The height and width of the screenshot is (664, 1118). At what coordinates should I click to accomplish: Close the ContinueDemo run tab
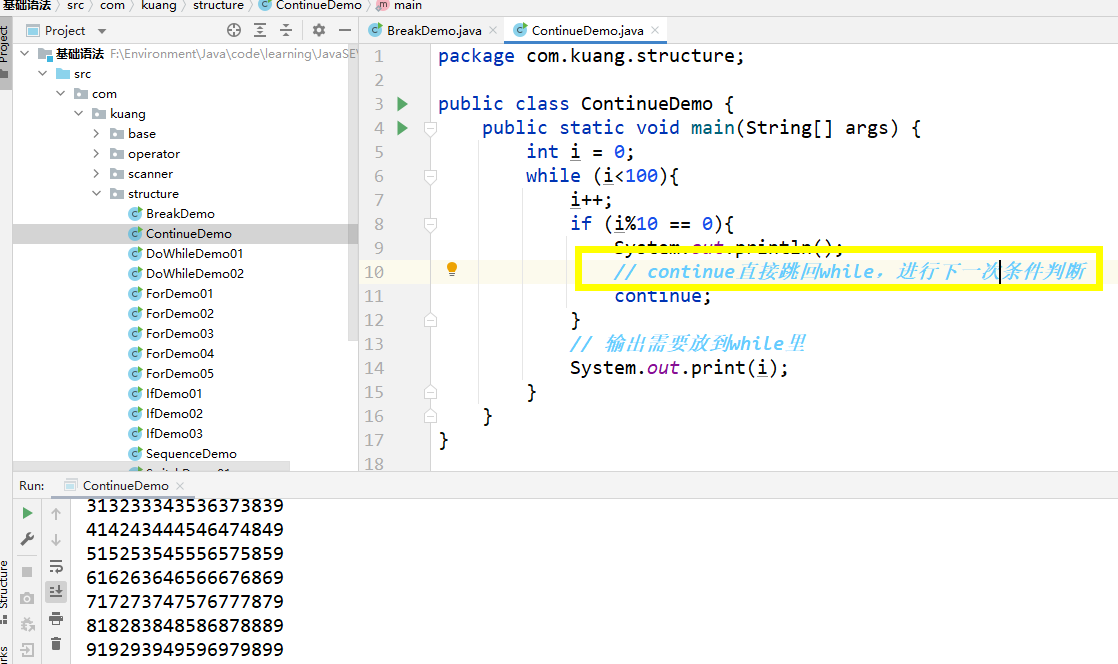point(180,486)
